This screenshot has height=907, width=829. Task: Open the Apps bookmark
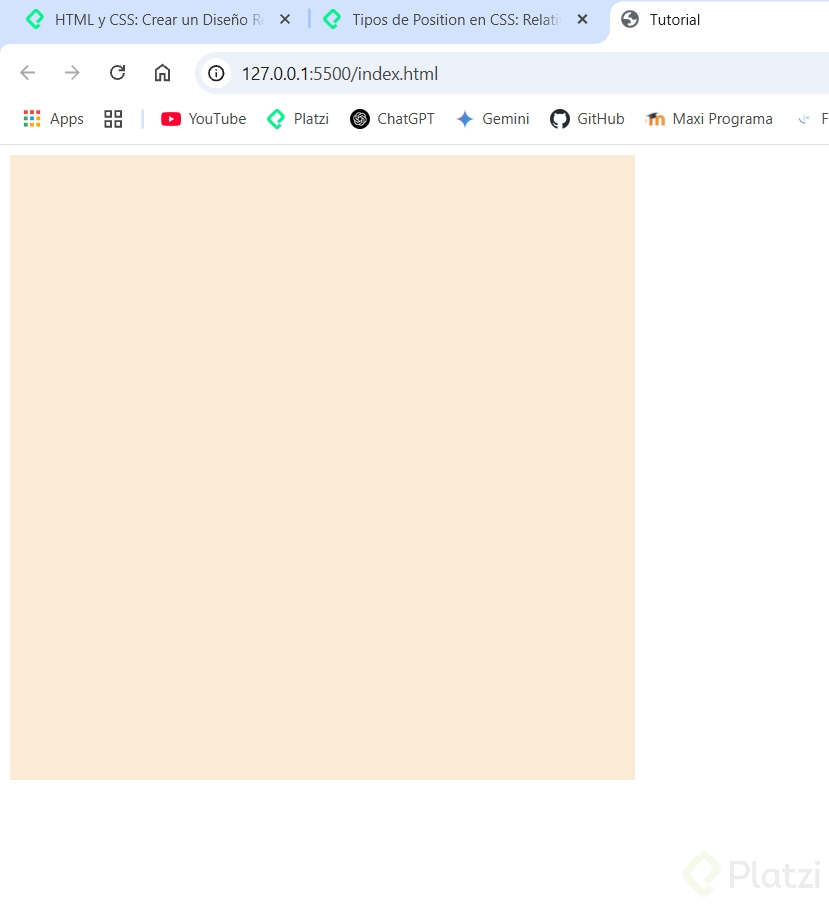54,119
